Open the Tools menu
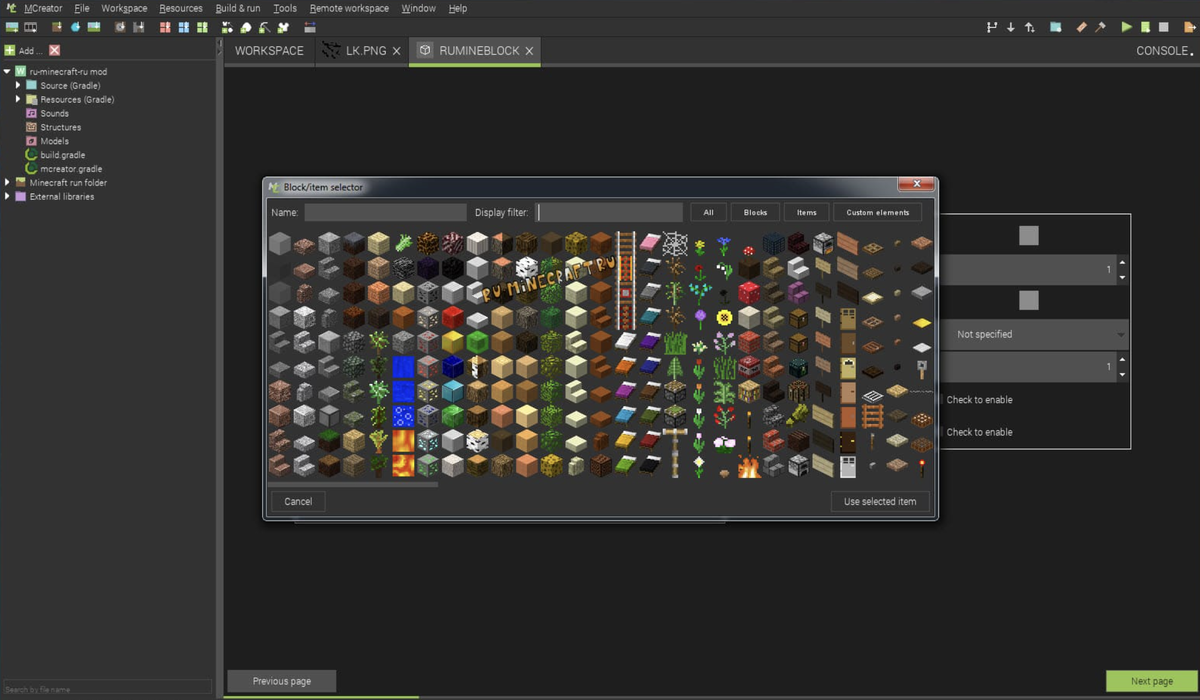This screenshot has width=1200, height=700. pyautogui.click(x=285, y=8)
